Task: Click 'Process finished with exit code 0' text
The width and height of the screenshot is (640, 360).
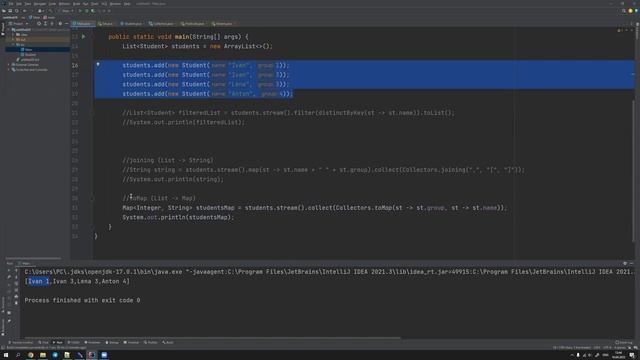Action: click(82, 300)
